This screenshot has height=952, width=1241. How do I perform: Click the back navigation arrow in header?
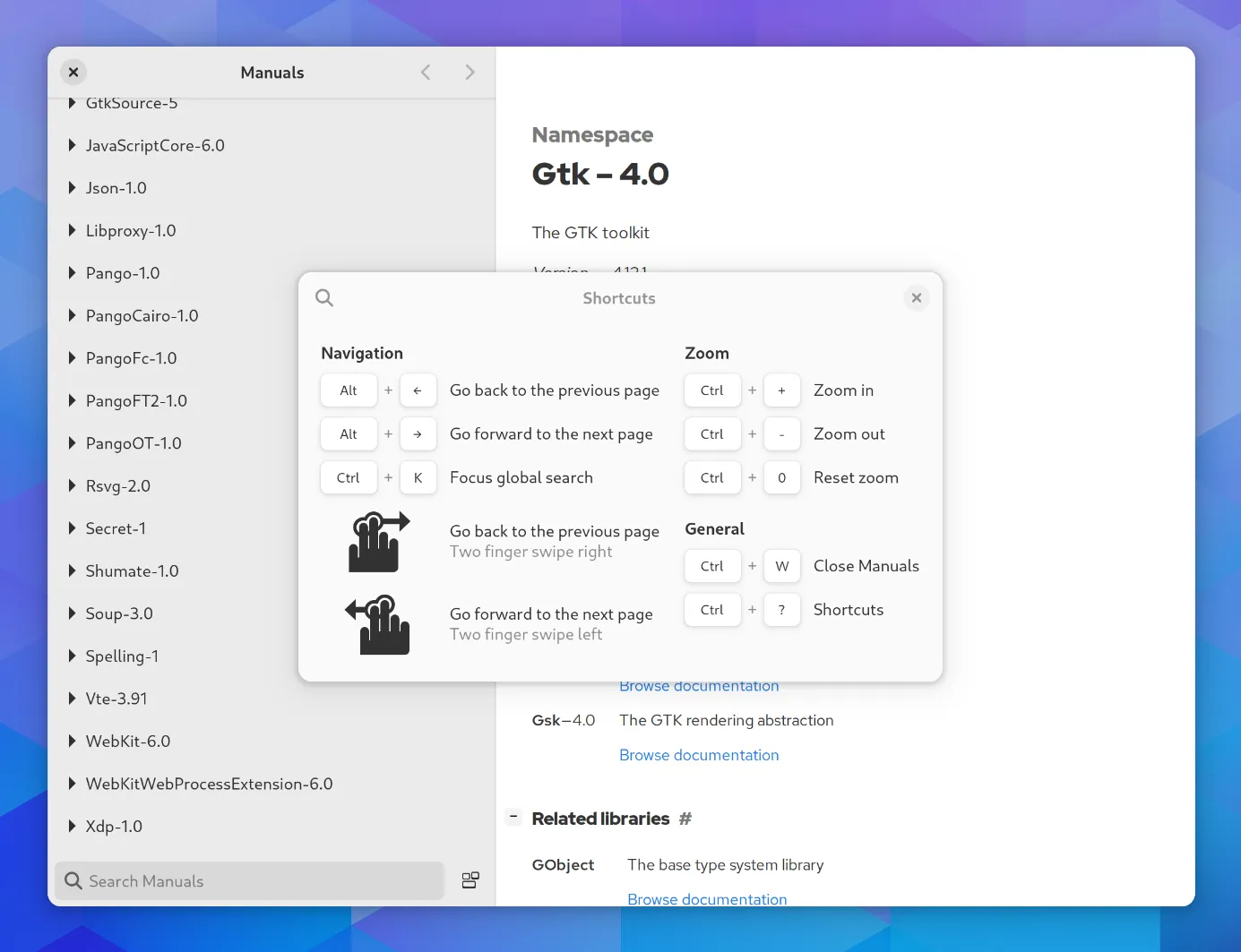426,73
